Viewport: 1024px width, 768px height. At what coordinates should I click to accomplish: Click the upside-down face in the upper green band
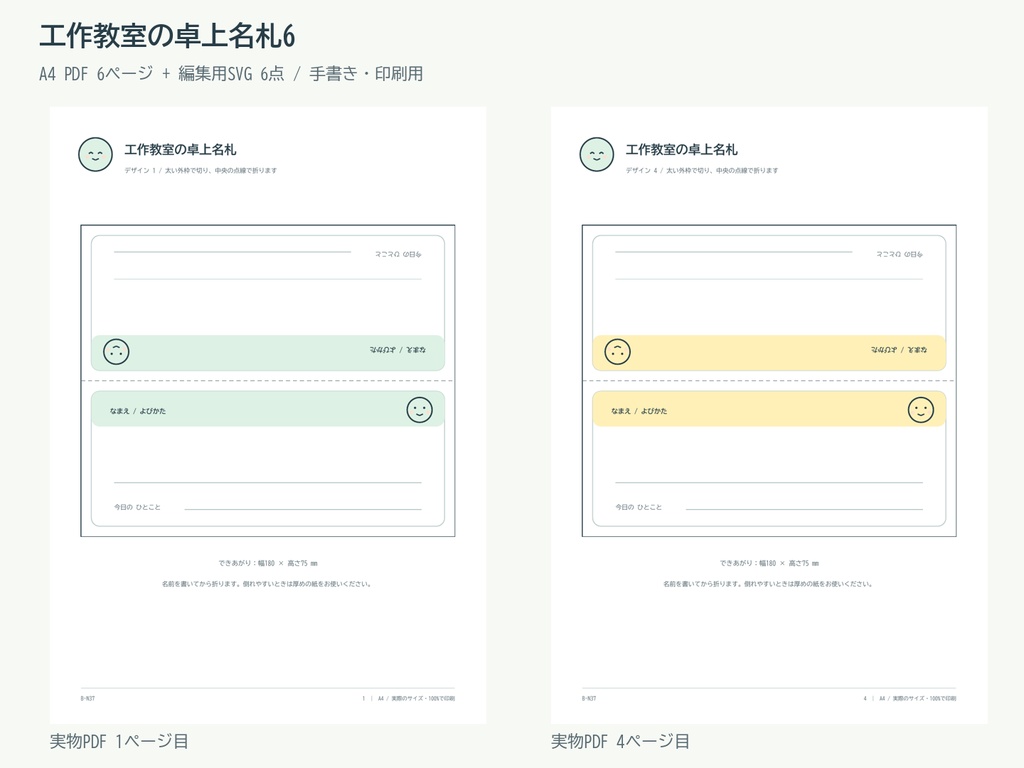tap(116, 351)
